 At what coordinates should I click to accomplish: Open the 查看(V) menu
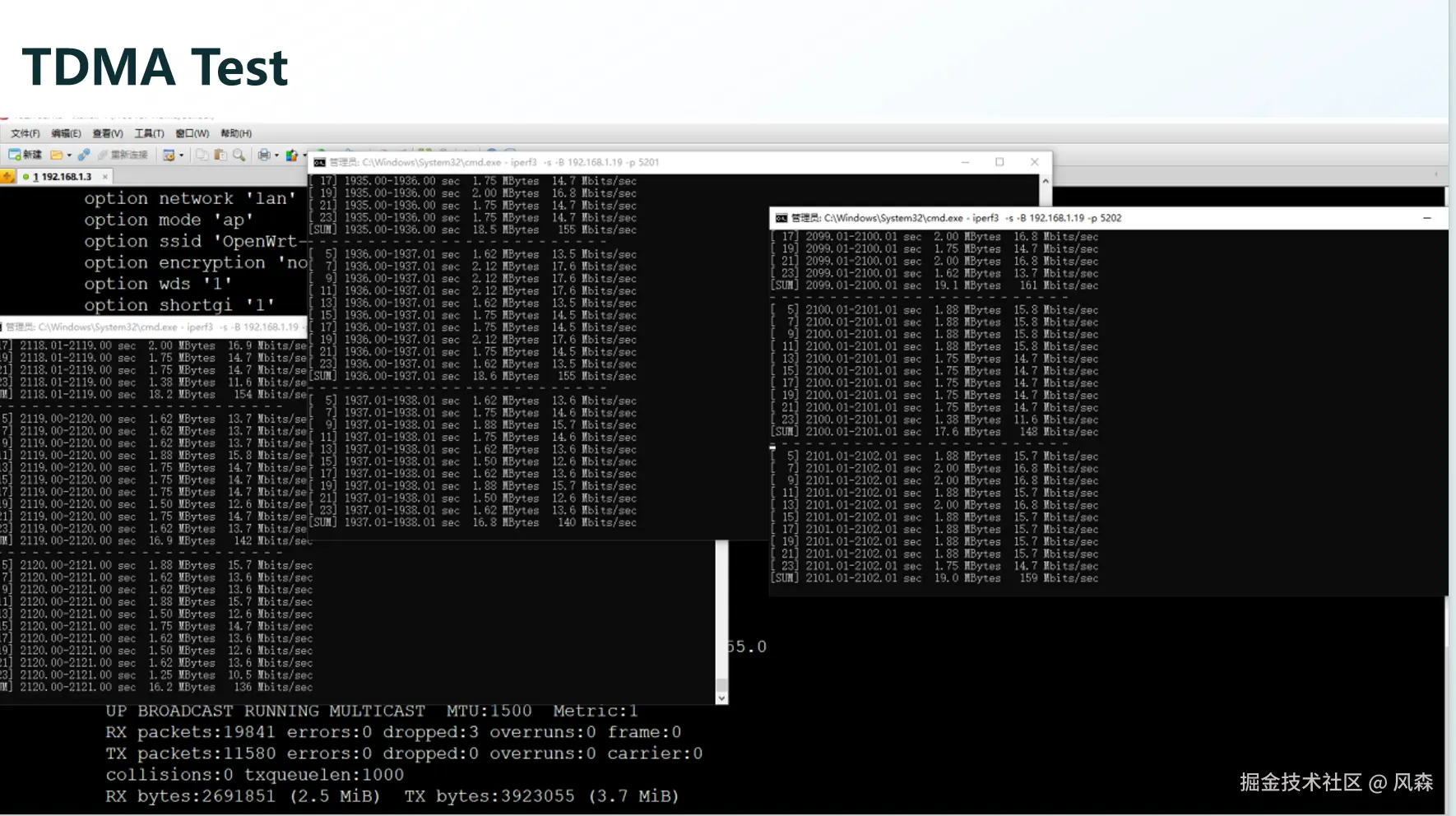click(x=108, y=133)
